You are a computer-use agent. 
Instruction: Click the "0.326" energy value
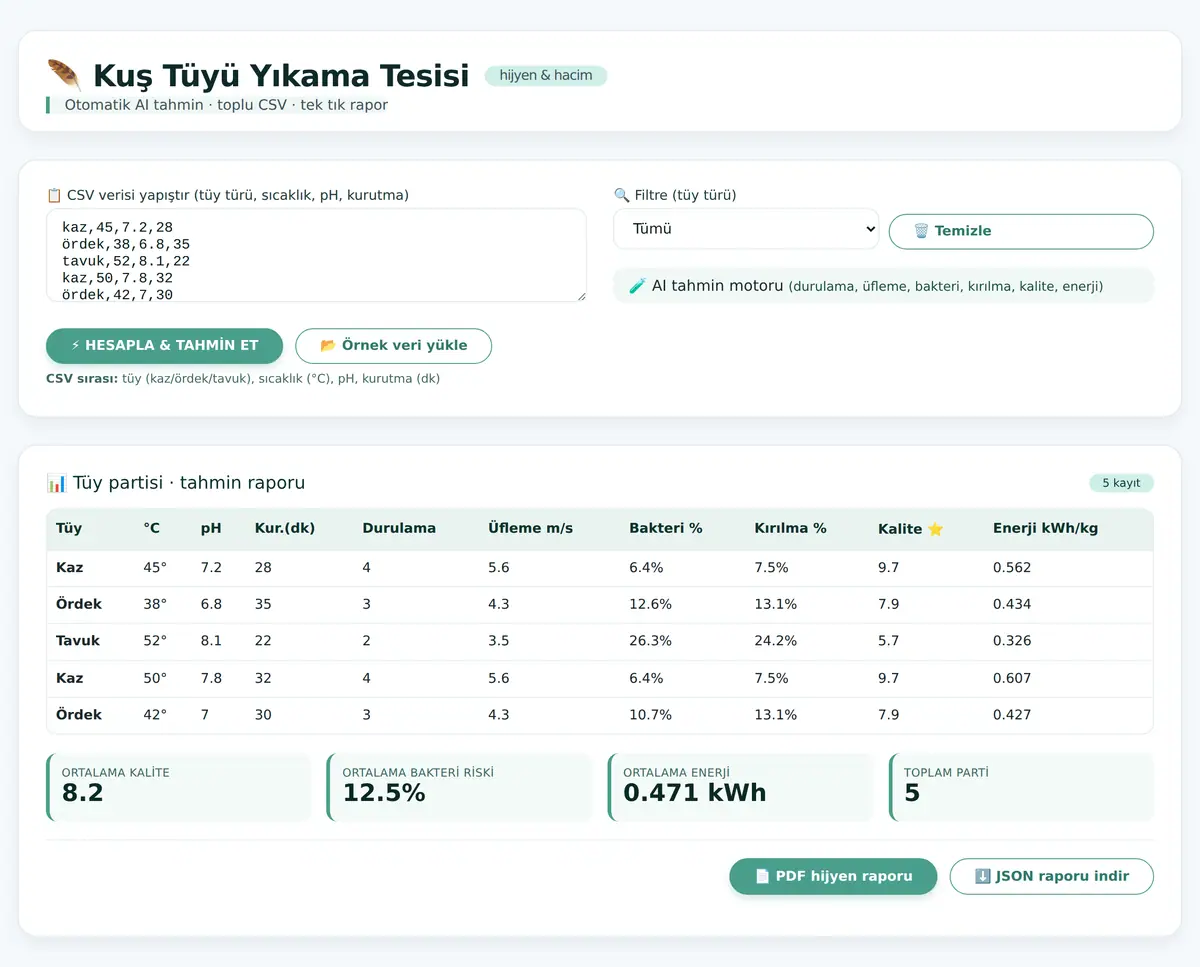[1012, 641]
